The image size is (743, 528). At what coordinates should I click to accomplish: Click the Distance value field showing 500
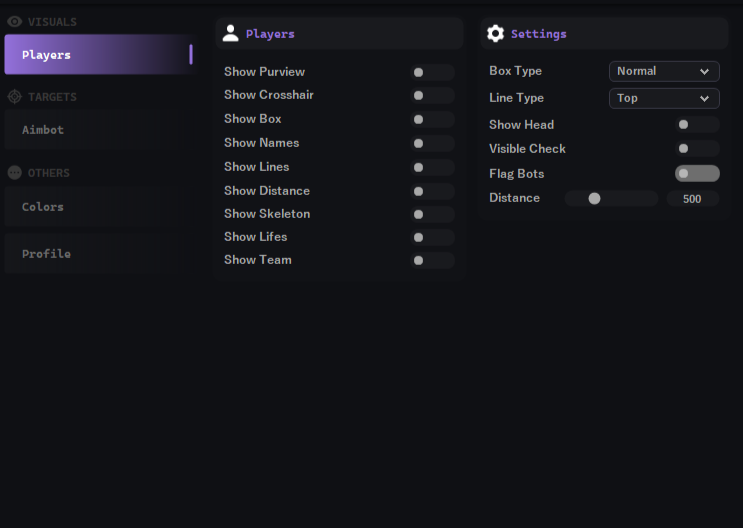click(x=692, y=199)
